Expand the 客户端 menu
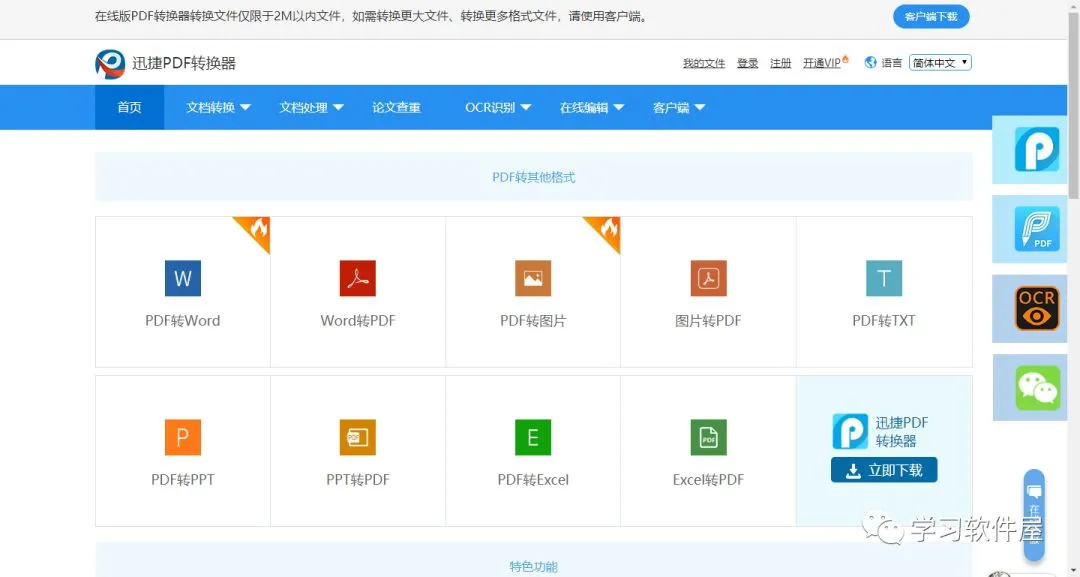This screenshot has width=1080, height=577. coord(678,107)
